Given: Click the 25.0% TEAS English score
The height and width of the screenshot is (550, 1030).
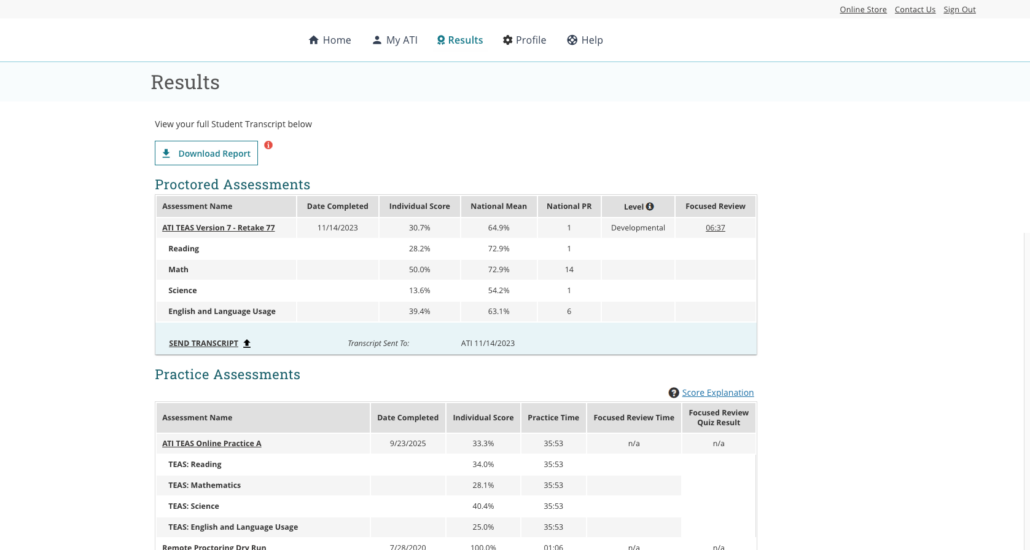Looking at the screenshot, I should (x=483, y=527).
